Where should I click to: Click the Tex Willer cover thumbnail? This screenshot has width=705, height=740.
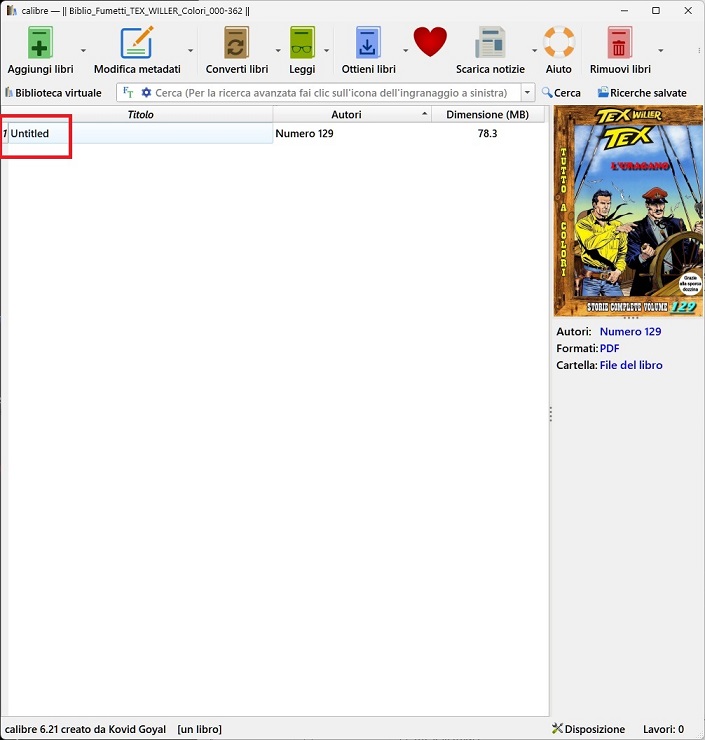coord(628,210)
